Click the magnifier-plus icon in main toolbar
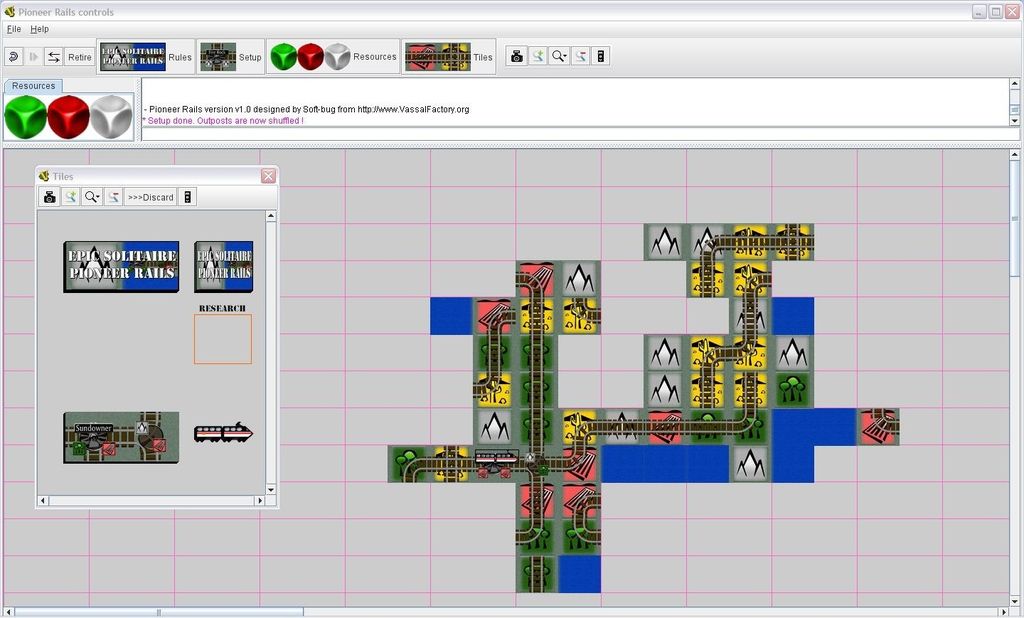This screenshot has width=1024, height=618. (x=537, y=56)
